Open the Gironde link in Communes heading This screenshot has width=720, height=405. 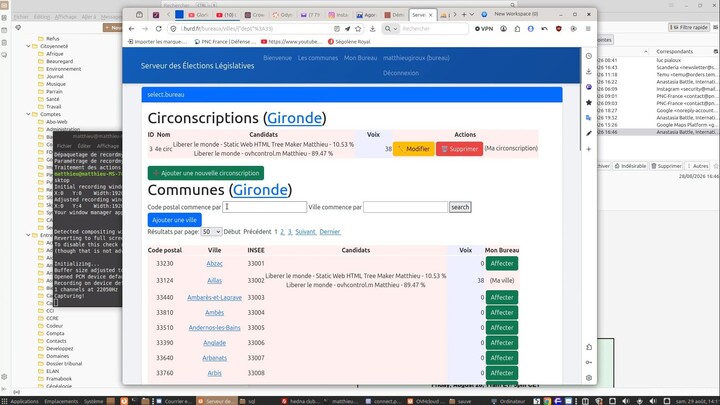pos(260,190)
